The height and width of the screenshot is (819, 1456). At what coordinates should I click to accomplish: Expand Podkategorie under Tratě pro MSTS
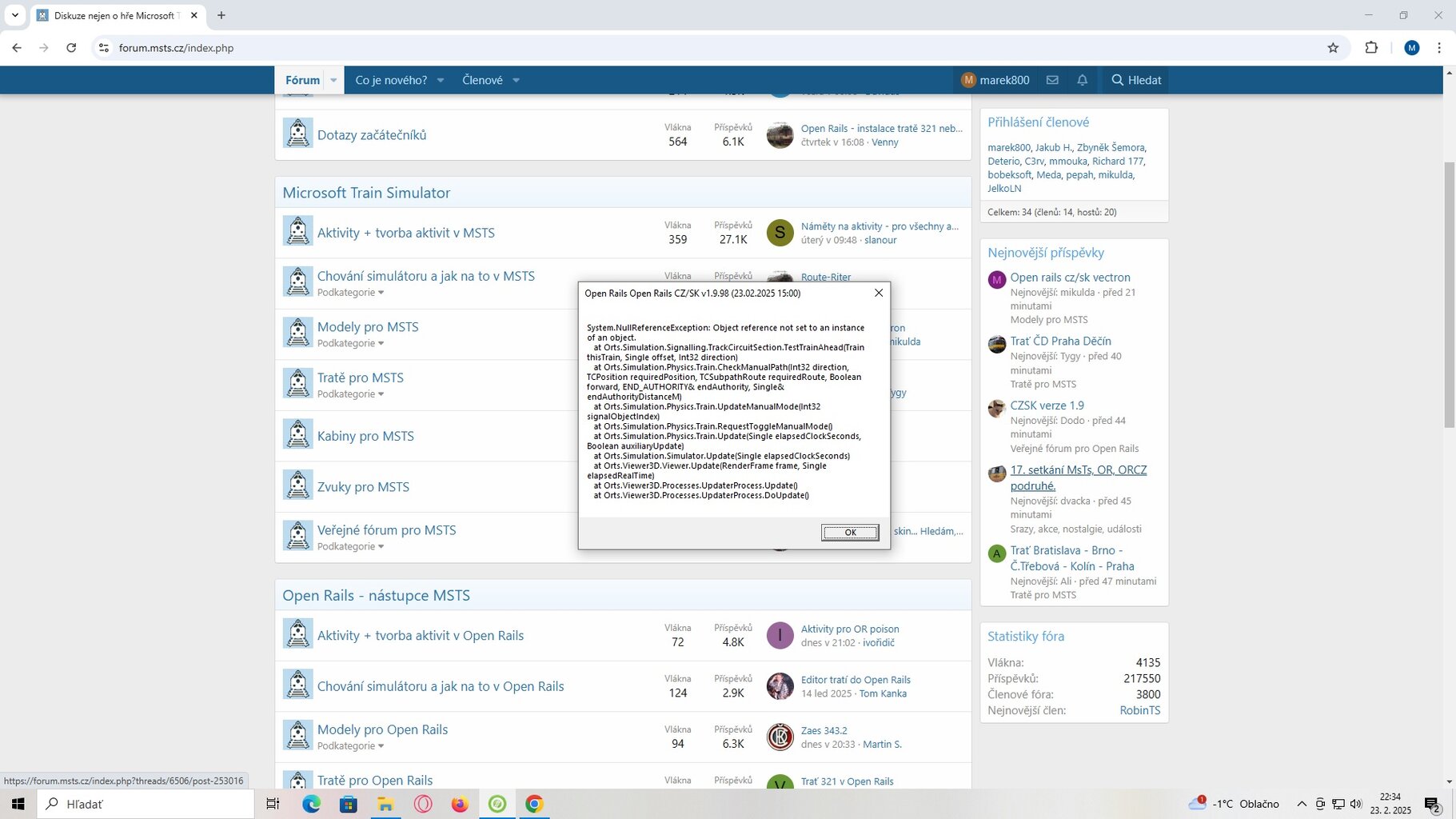(350, 394)
